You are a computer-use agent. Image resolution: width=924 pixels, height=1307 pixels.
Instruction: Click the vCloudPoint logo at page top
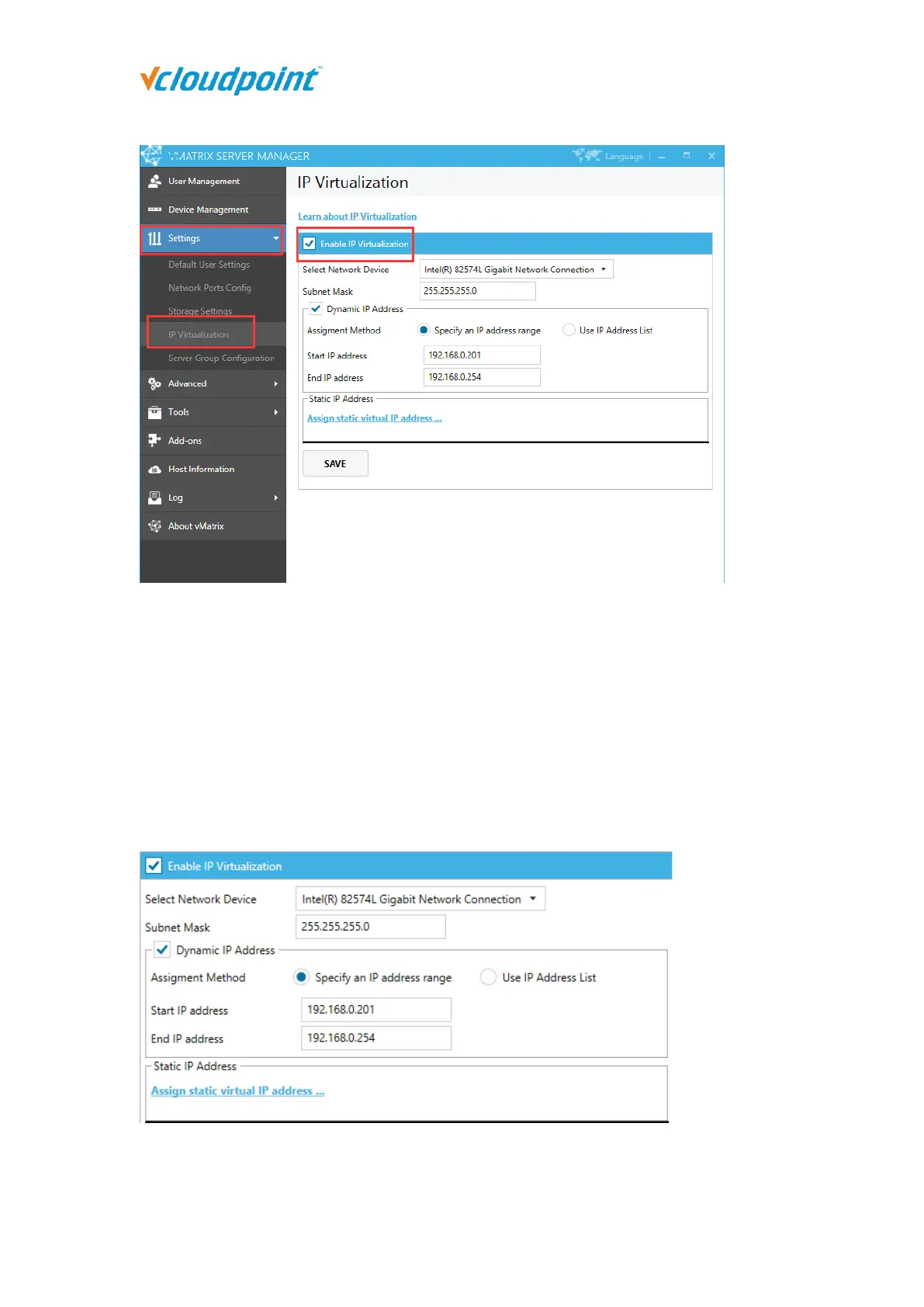tap(230, 79)
